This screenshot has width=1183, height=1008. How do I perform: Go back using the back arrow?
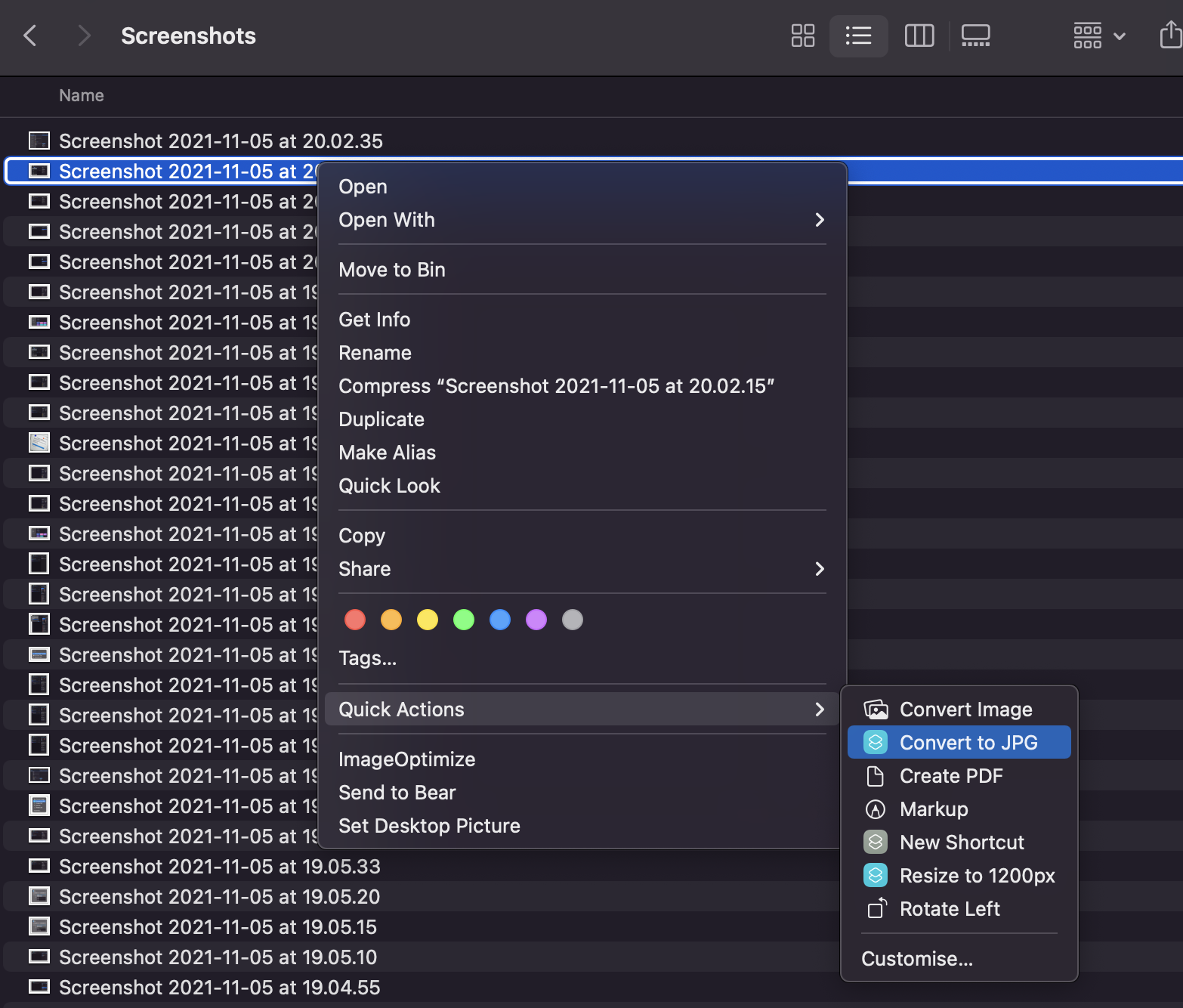(30, 36)
